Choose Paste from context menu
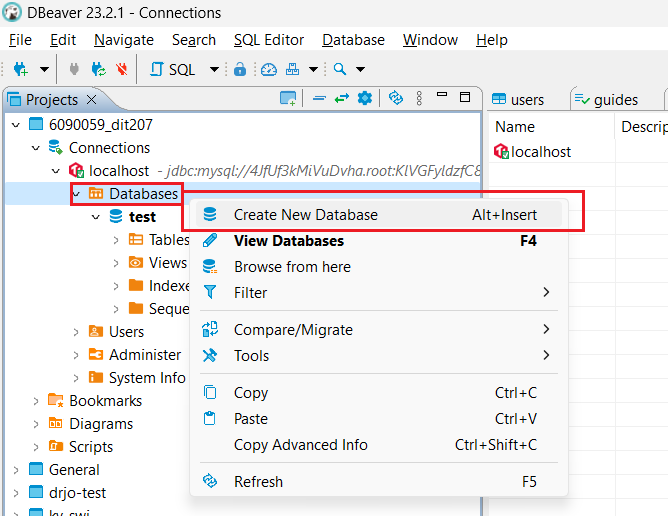The height and width of the screenshot is (516, 668). tap(379, 419)
